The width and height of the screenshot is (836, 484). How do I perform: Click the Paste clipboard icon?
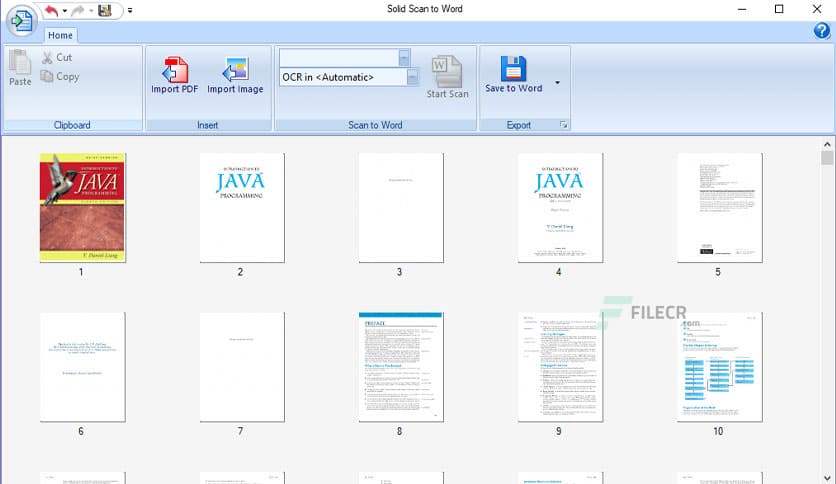[20, 68]
